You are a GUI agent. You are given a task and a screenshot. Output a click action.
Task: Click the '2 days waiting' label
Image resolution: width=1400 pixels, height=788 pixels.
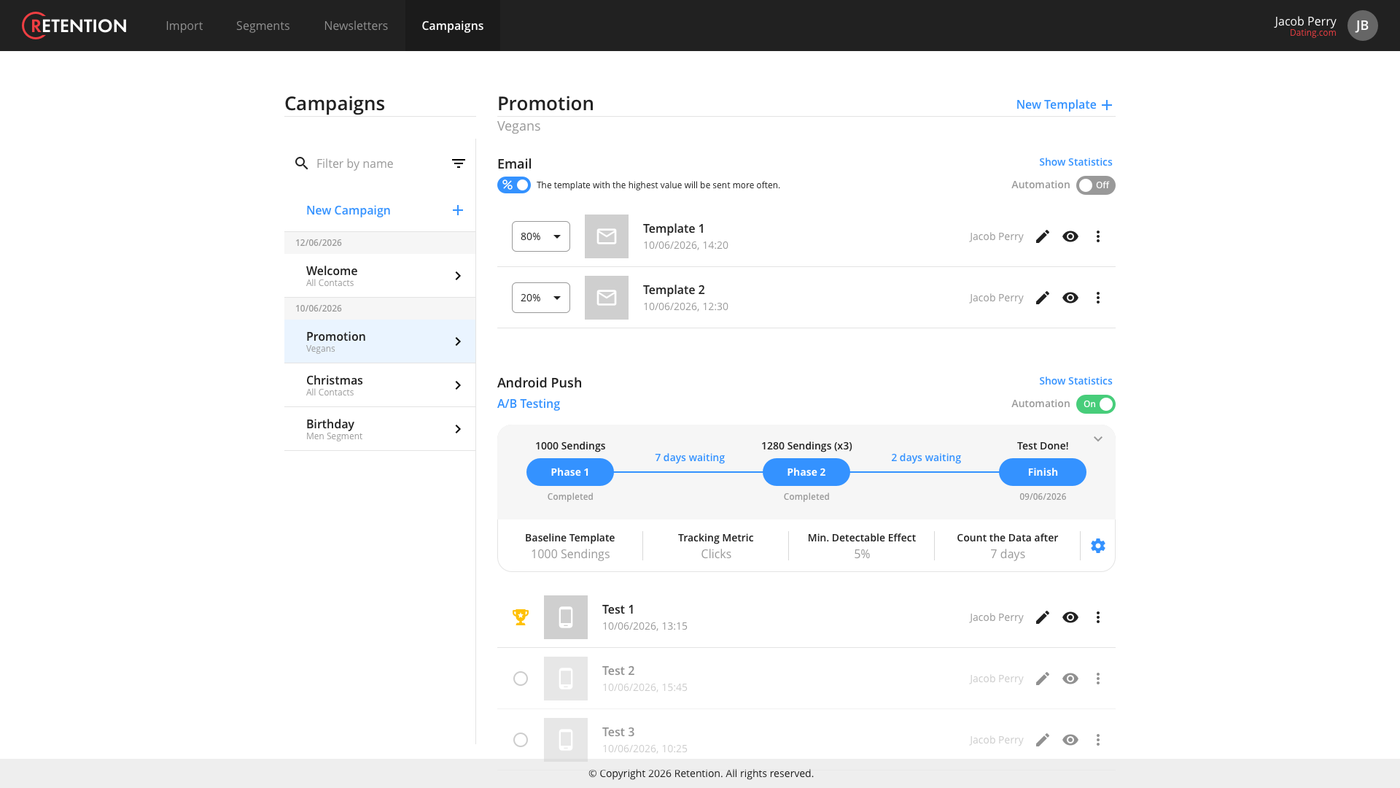(x=926, y=458)
